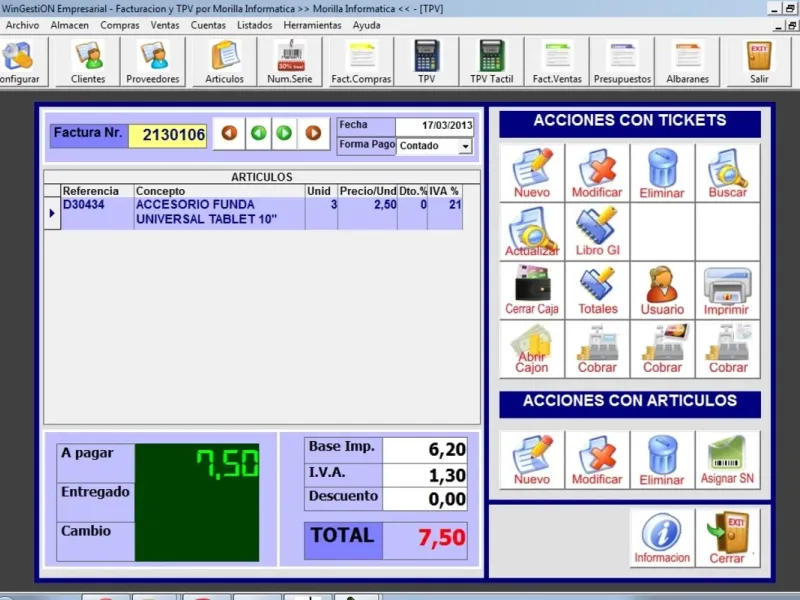
Task: Launch TPV Tactil from toolbar
Action: coord(491,62)
